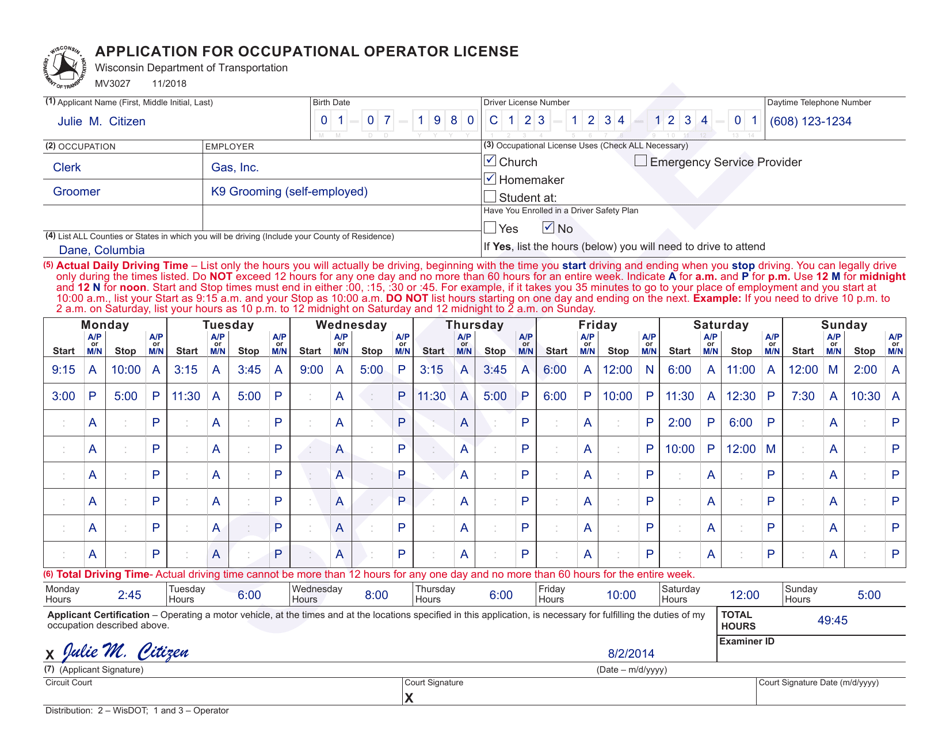Check the Church checkbox
950x733 pixels.
[x=490, y=163]
